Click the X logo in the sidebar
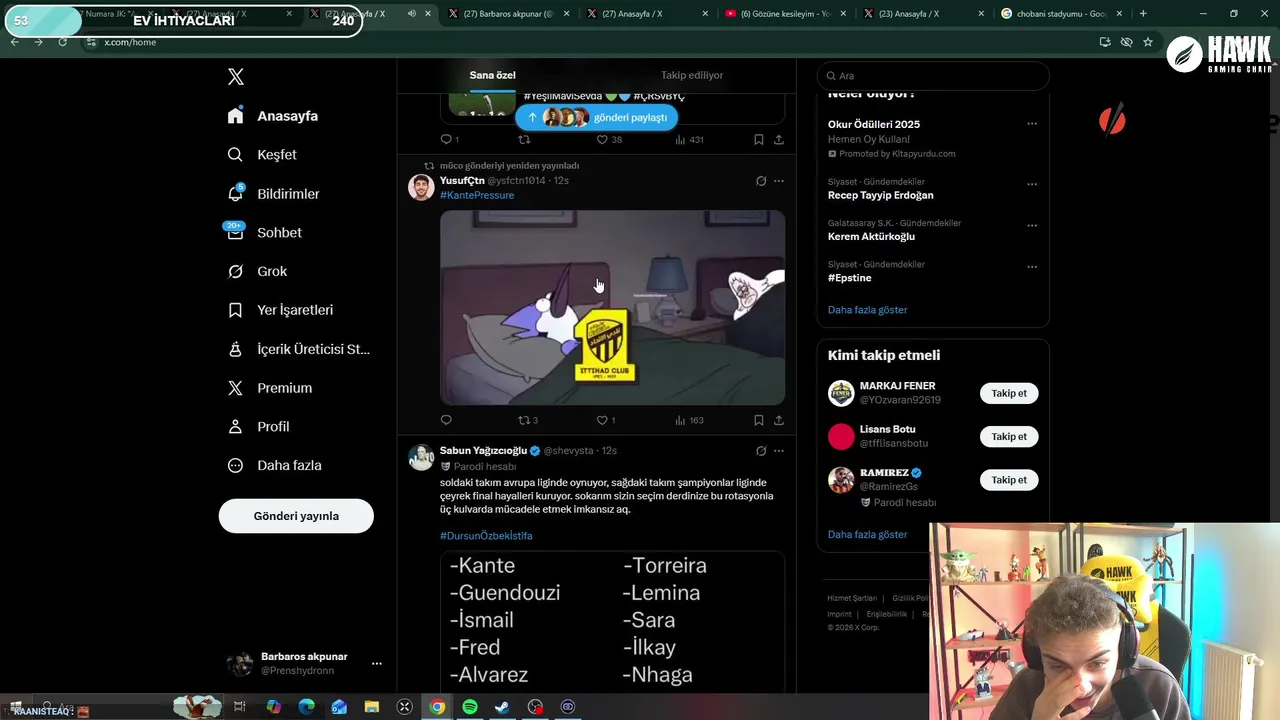1280x720 pixels. click(x=236, y=77)
